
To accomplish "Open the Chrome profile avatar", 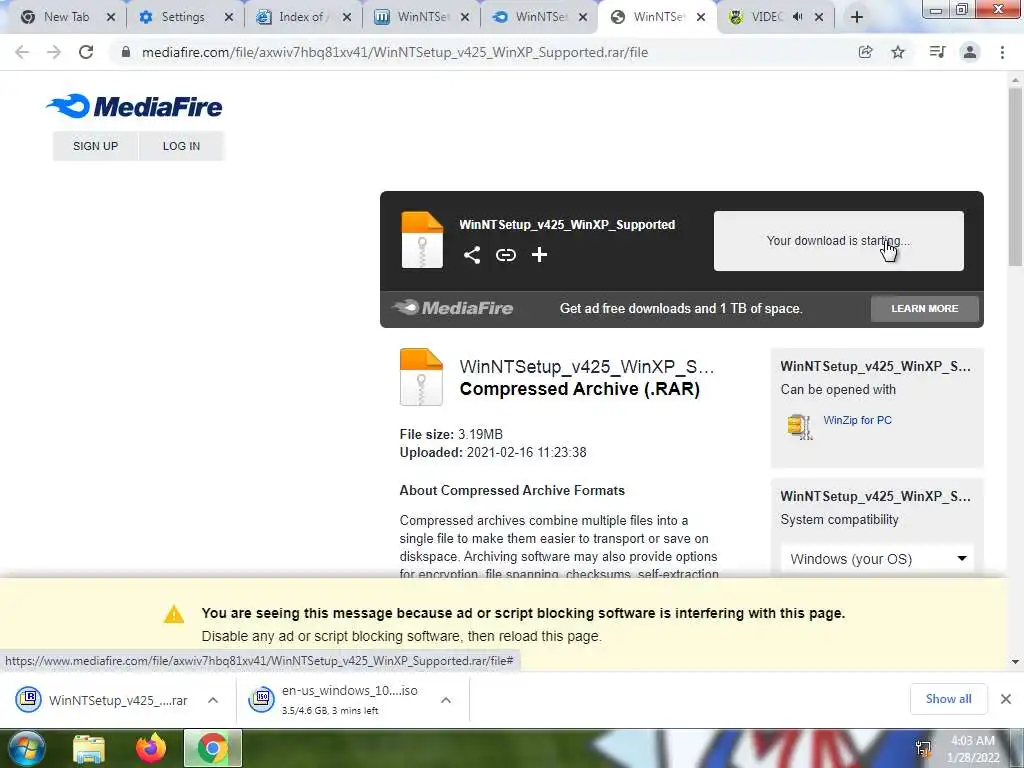I will tap(970, 52).
